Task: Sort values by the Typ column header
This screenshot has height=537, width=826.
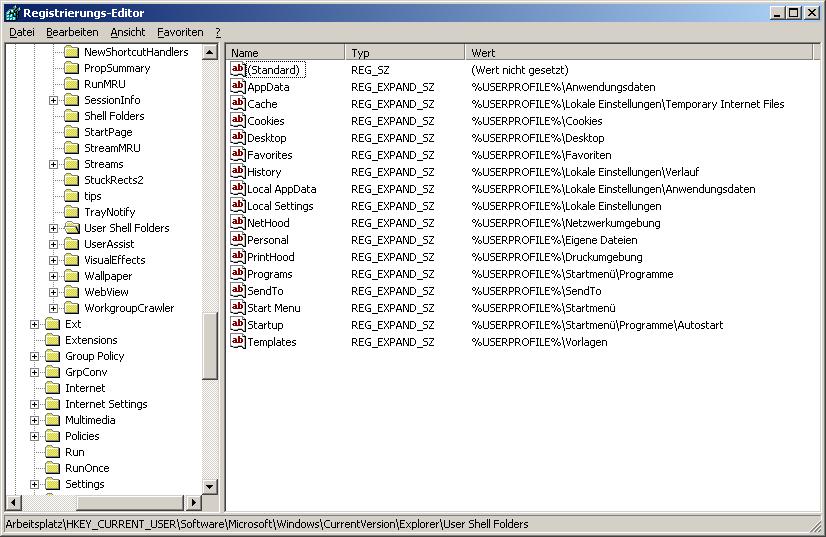Action: [x=405, y=53]
